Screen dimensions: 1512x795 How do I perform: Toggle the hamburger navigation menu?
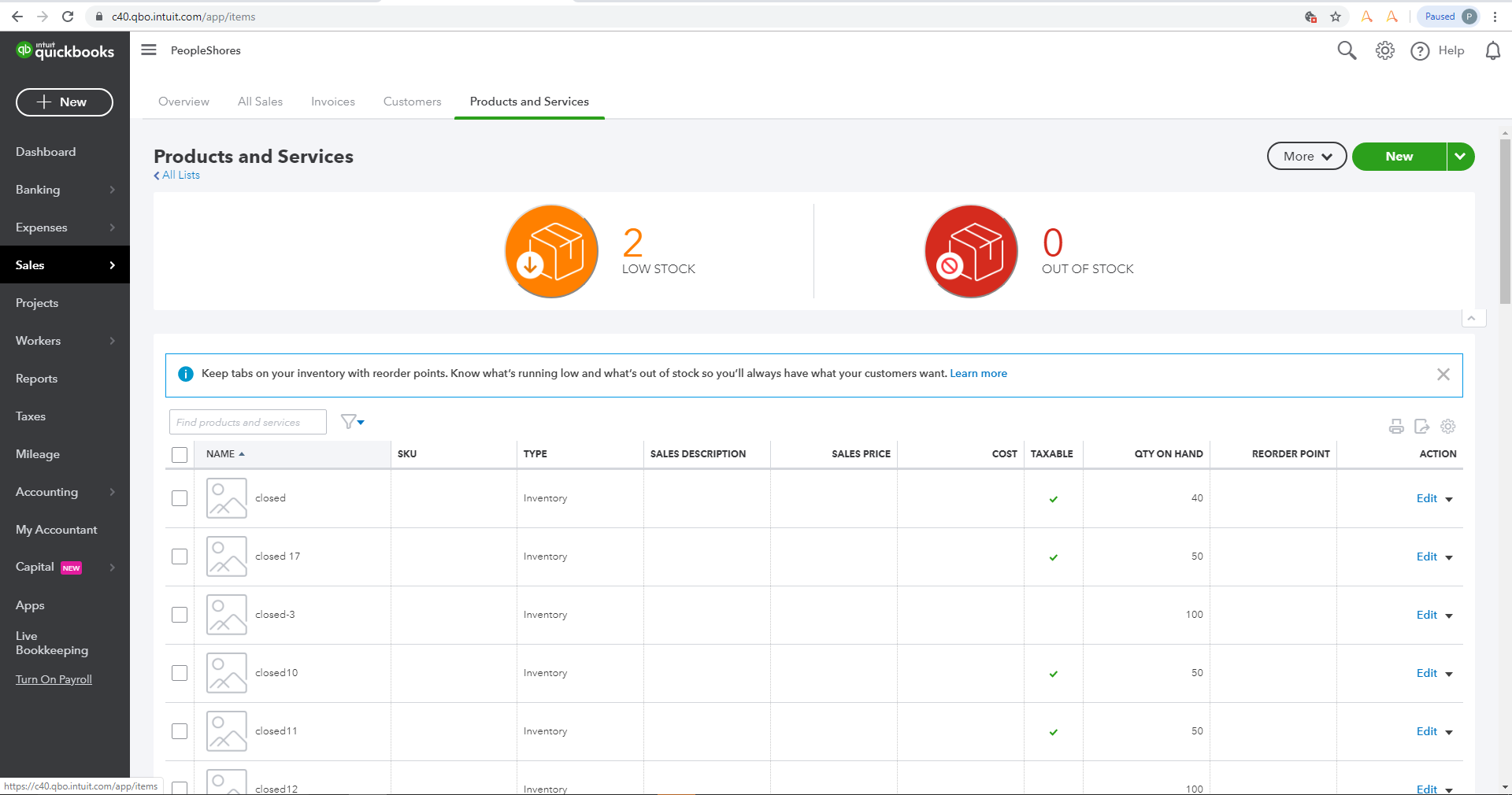pos(149,50)
